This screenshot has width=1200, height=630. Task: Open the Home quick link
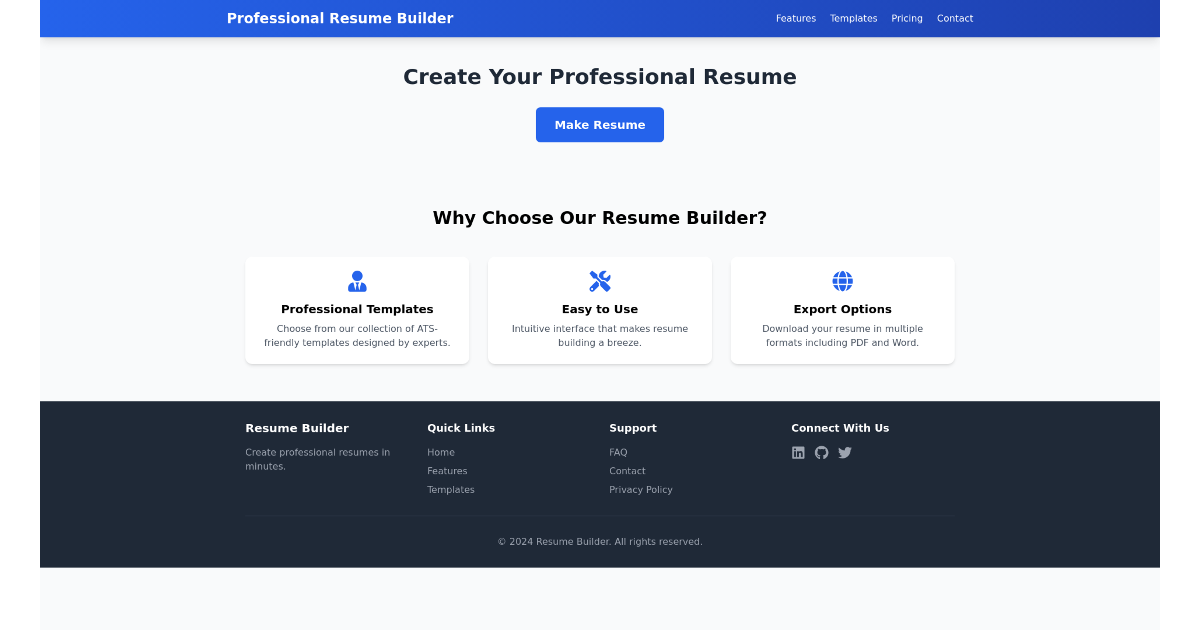tap(441, 452)
